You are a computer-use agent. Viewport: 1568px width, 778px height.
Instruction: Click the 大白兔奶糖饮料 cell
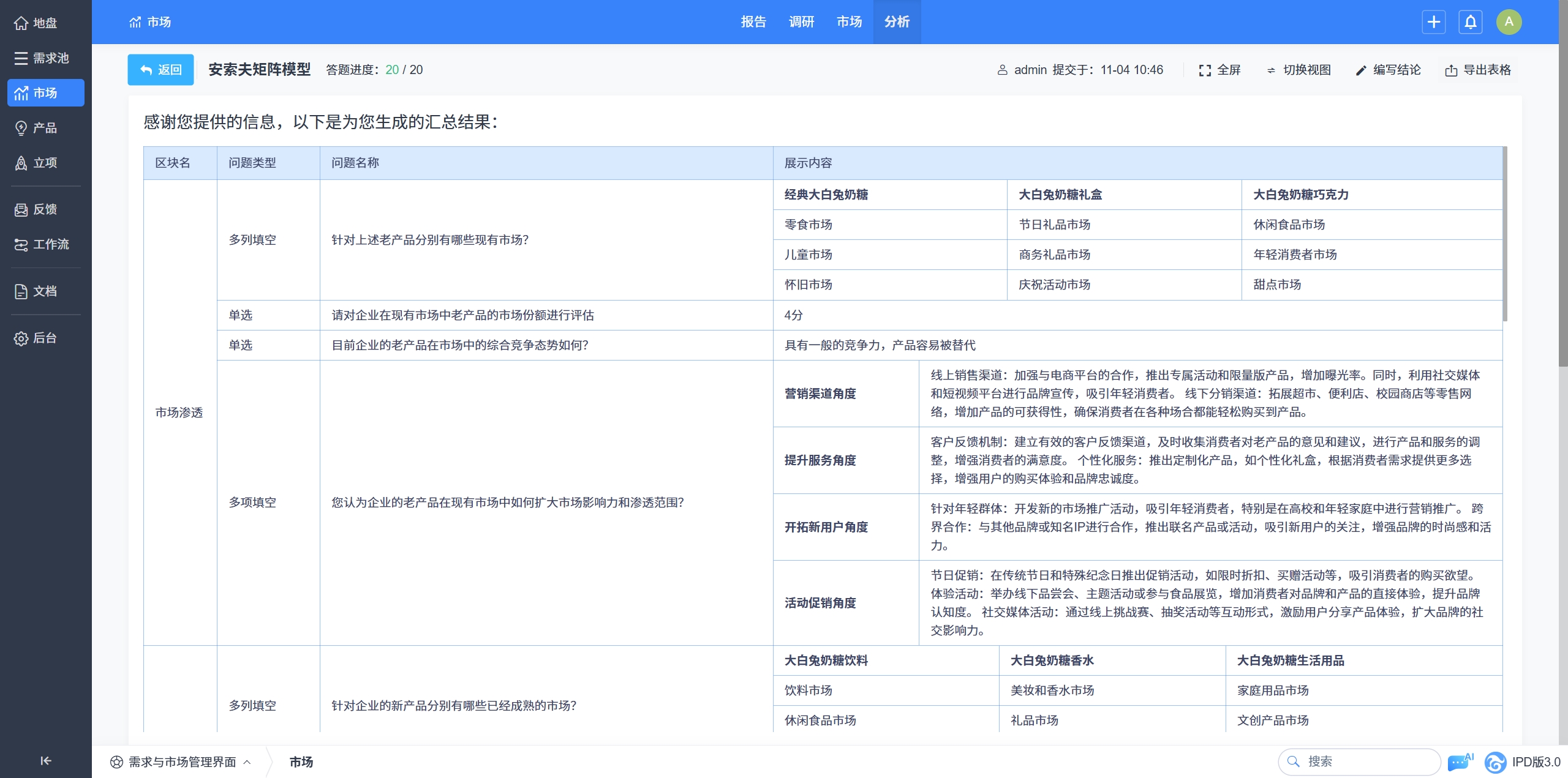[886, 660]
